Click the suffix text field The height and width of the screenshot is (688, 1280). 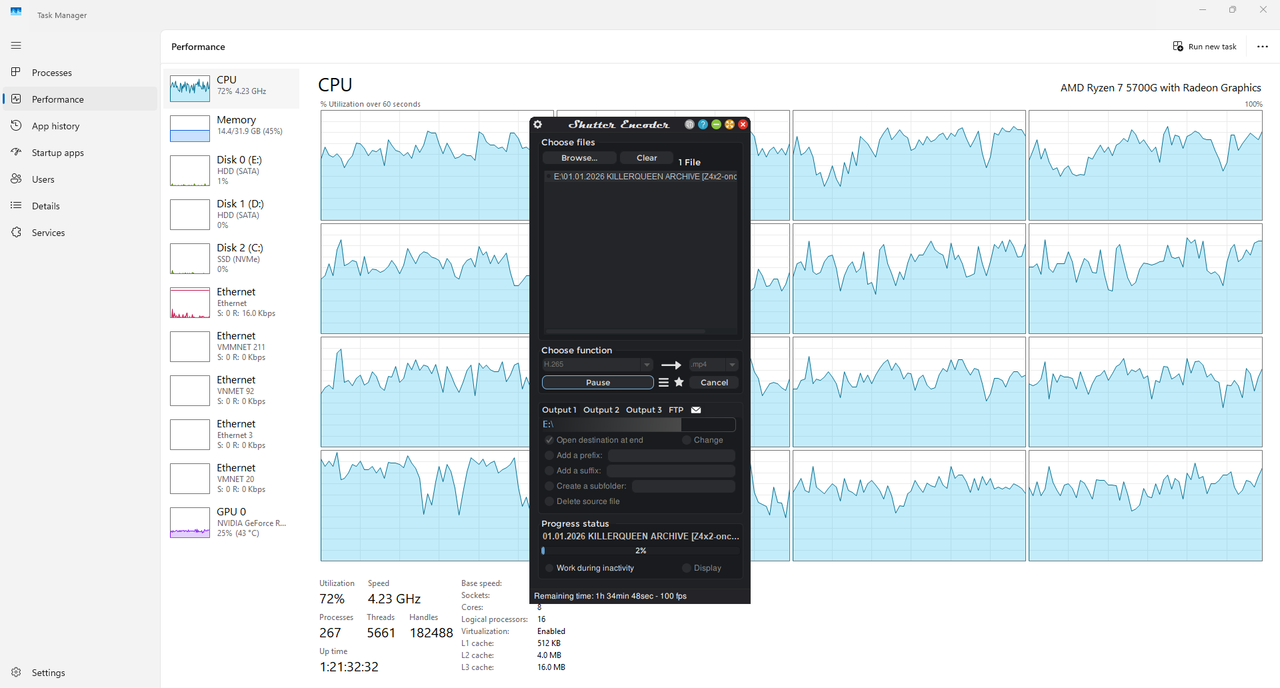[671, 471]
